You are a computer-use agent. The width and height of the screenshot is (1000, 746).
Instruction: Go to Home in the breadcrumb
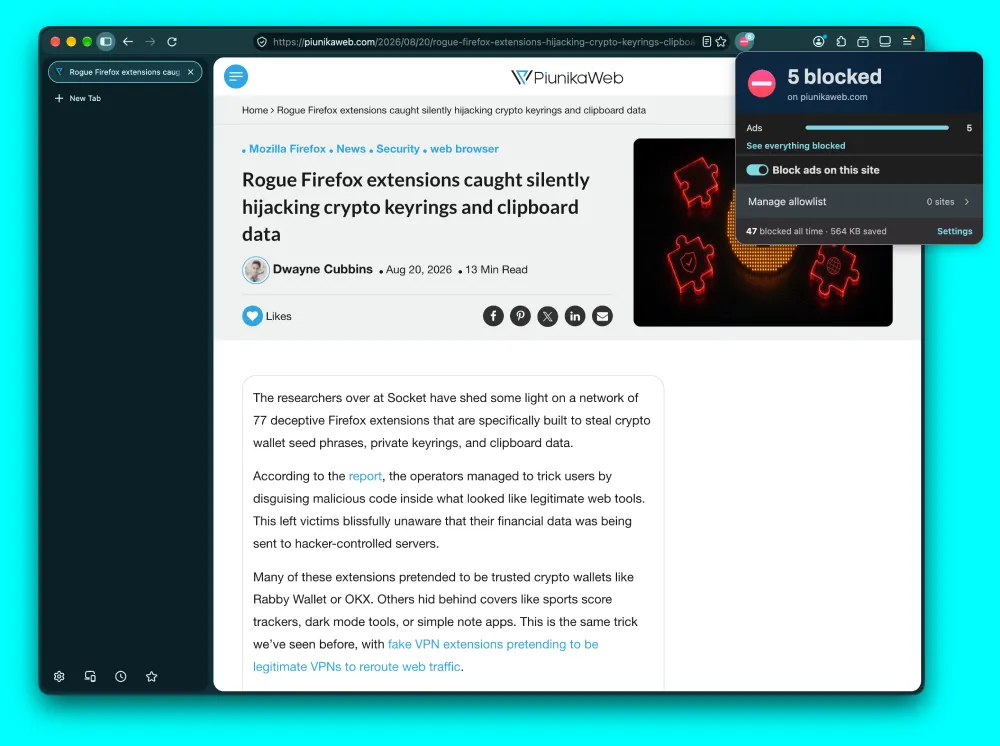tap(254, 110)
